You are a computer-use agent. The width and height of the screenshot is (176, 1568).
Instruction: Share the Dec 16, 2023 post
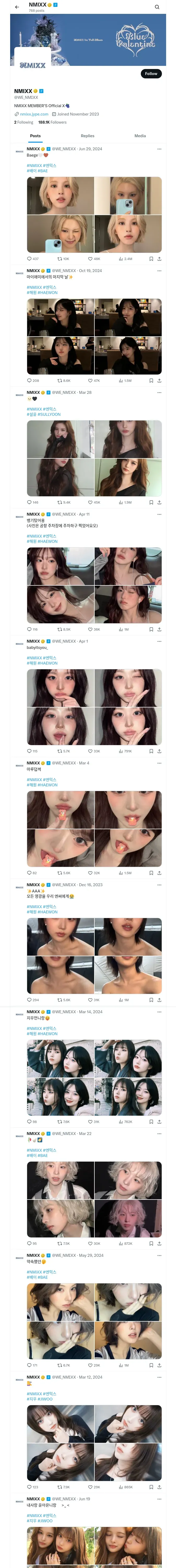pos(159,1000)
